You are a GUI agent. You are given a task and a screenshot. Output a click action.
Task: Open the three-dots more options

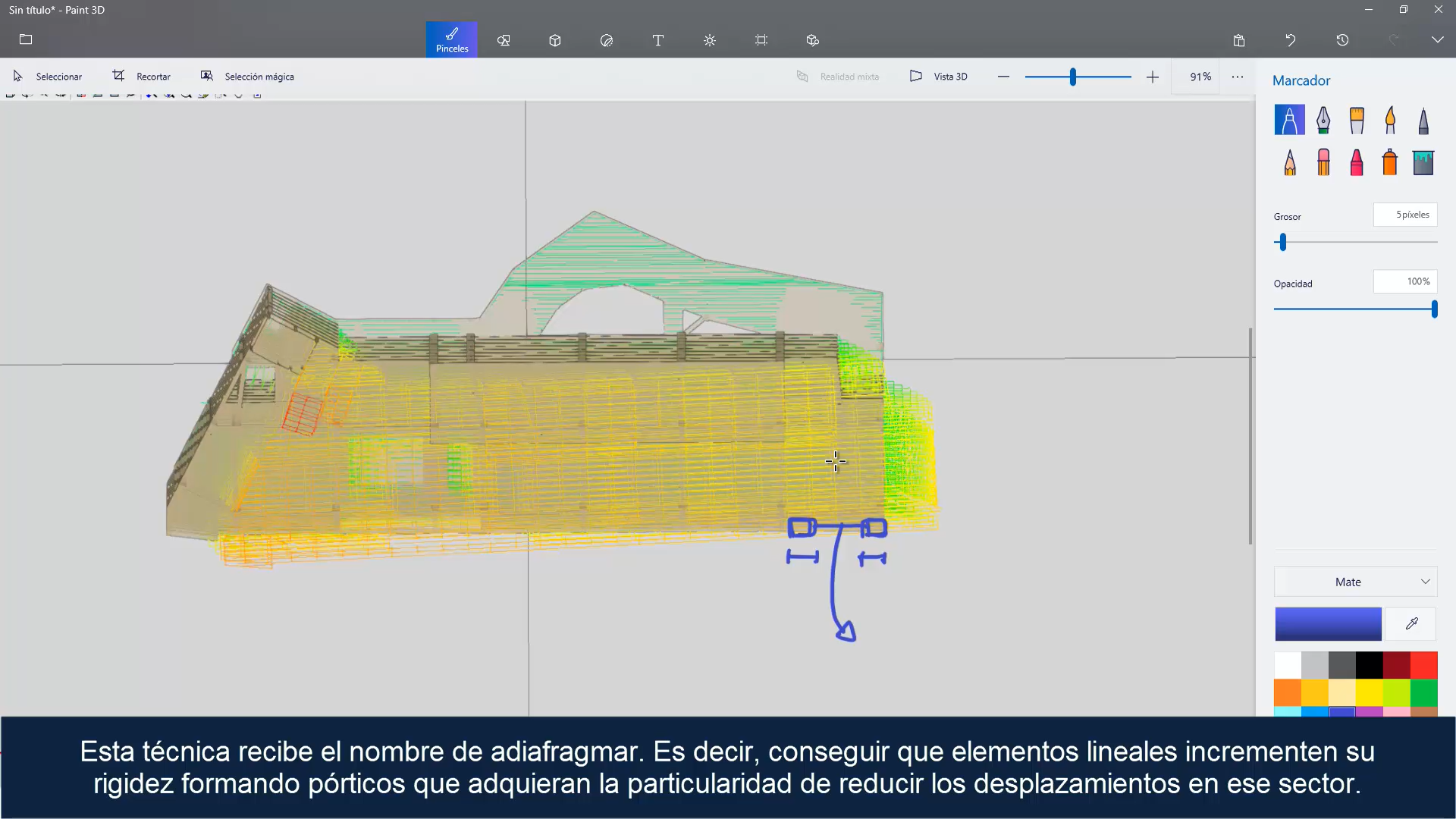(1238, 77)
